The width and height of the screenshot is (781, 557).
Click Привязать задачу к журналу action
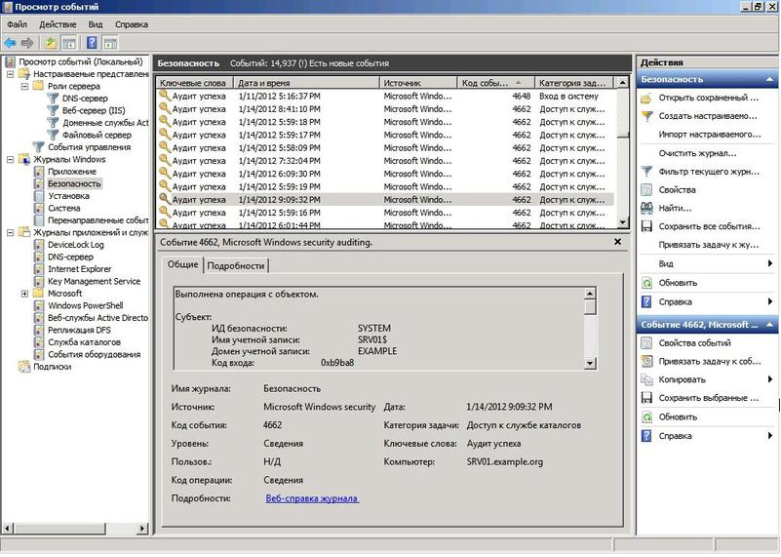point(709,245)
